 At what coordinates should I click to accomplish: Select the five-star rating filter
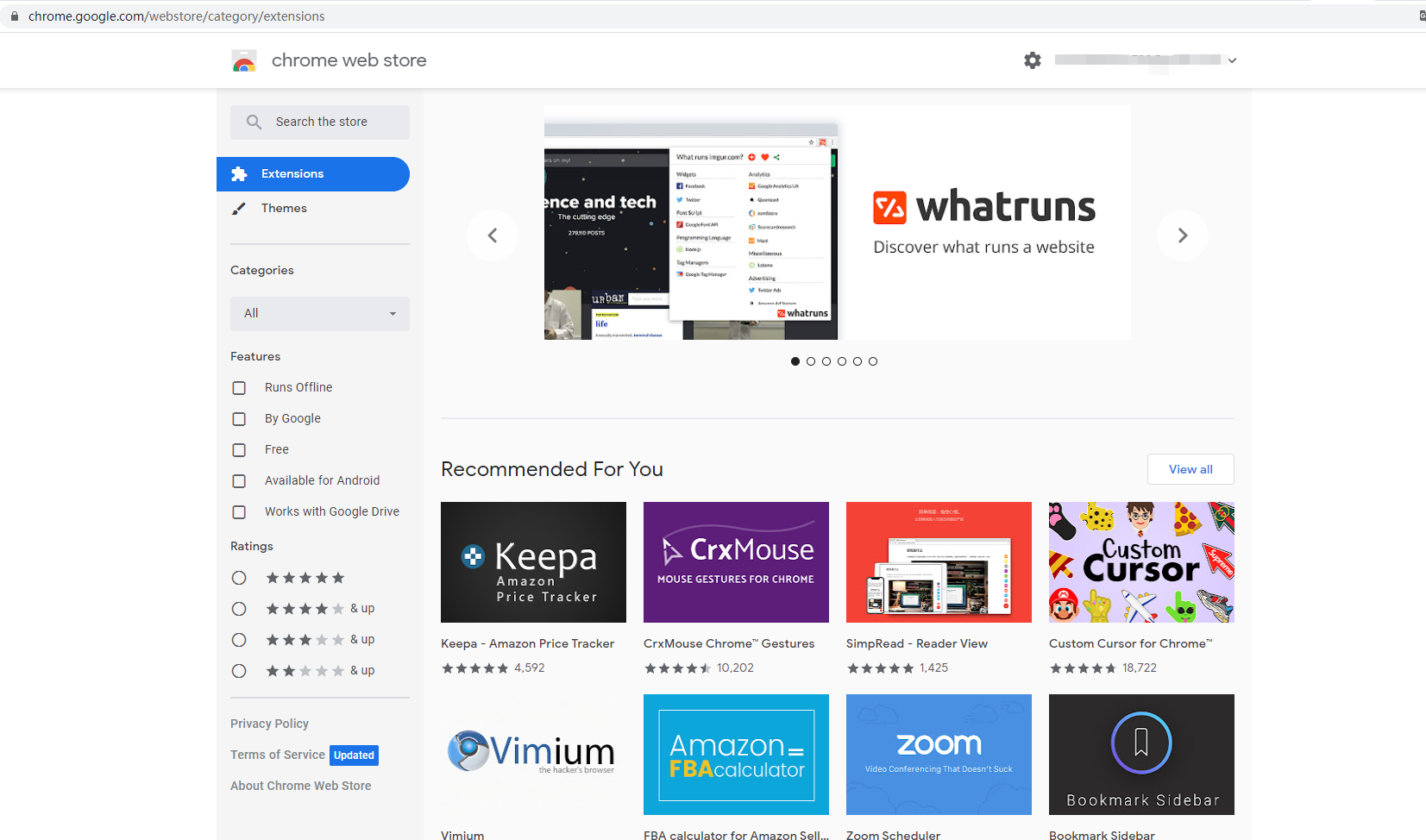click(239, 578)
